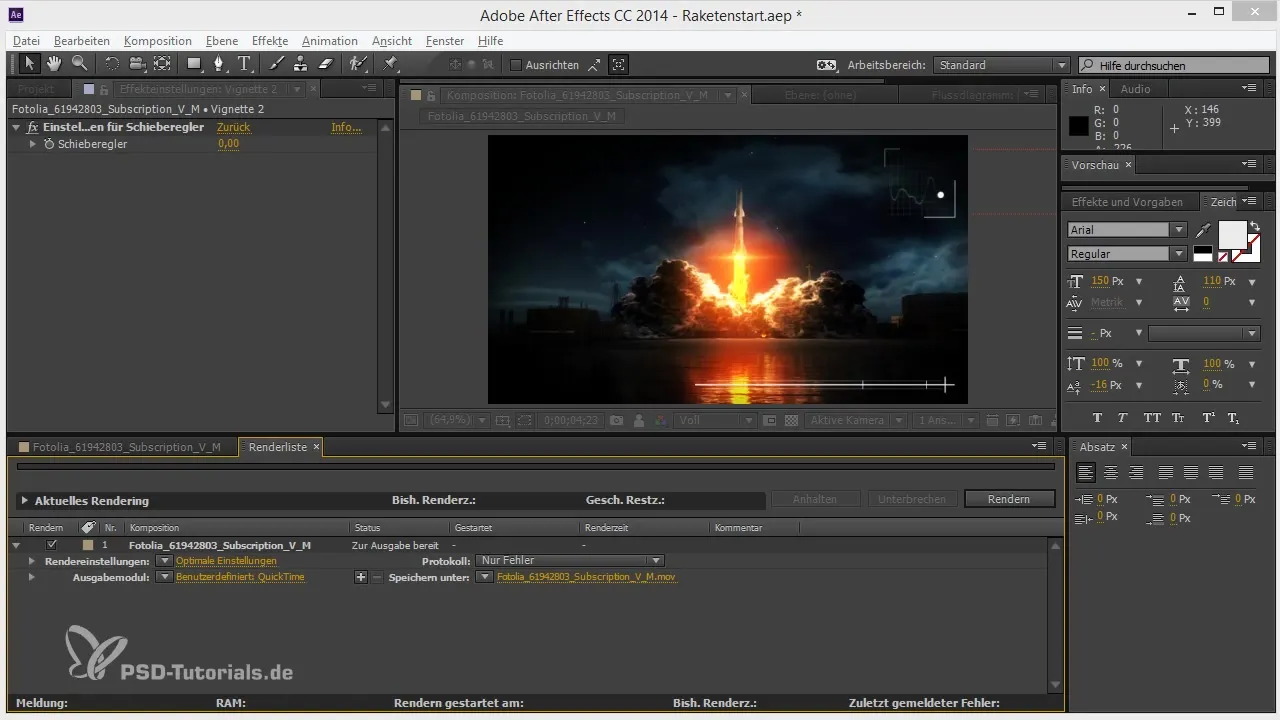Align paragraph text right

[1136, 472]
